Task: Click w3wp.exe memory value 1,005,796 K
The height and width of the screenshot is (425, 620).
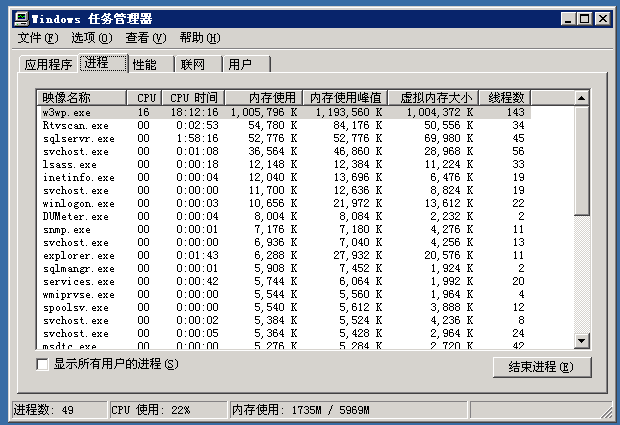Action: pyautogui.click(x=264, y=112)
